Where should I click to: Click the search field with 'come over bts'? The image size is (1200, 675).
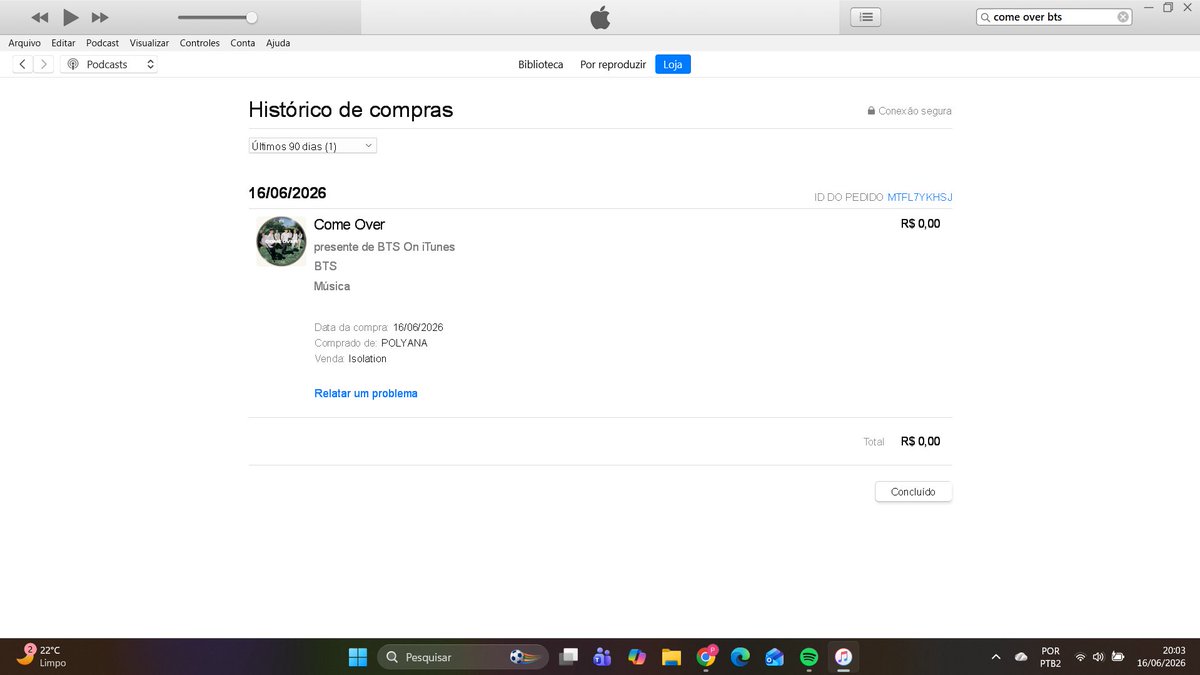(1054, 17)
